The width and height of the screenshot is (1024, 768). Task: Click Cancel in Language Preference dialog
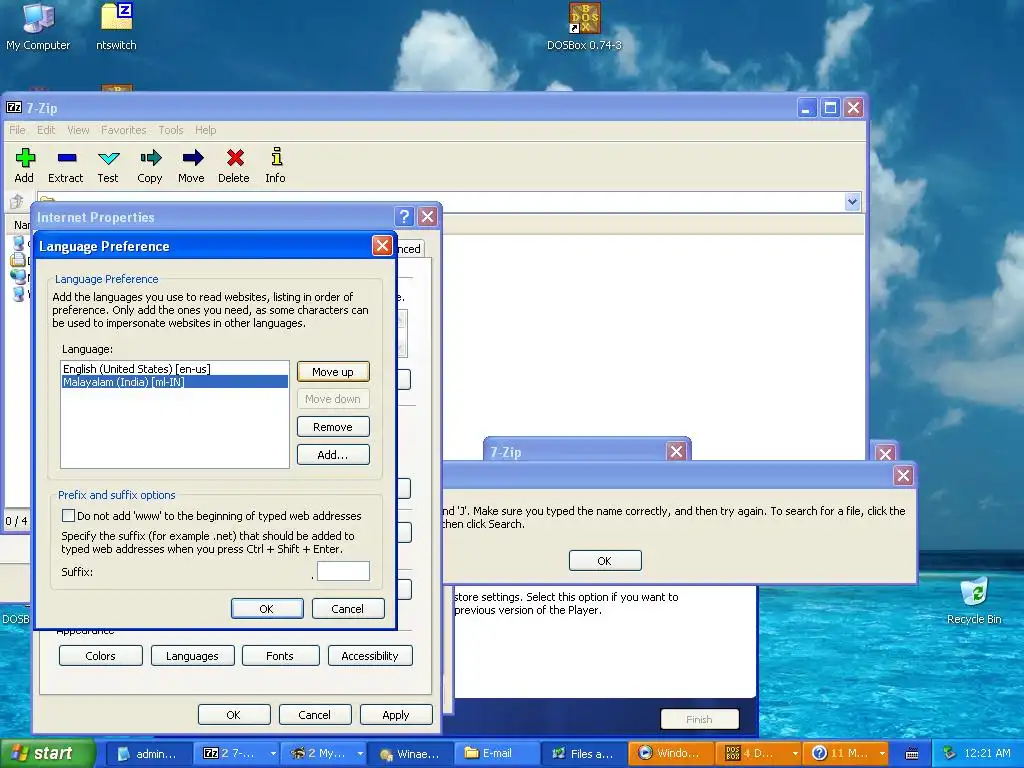point(348,609)
